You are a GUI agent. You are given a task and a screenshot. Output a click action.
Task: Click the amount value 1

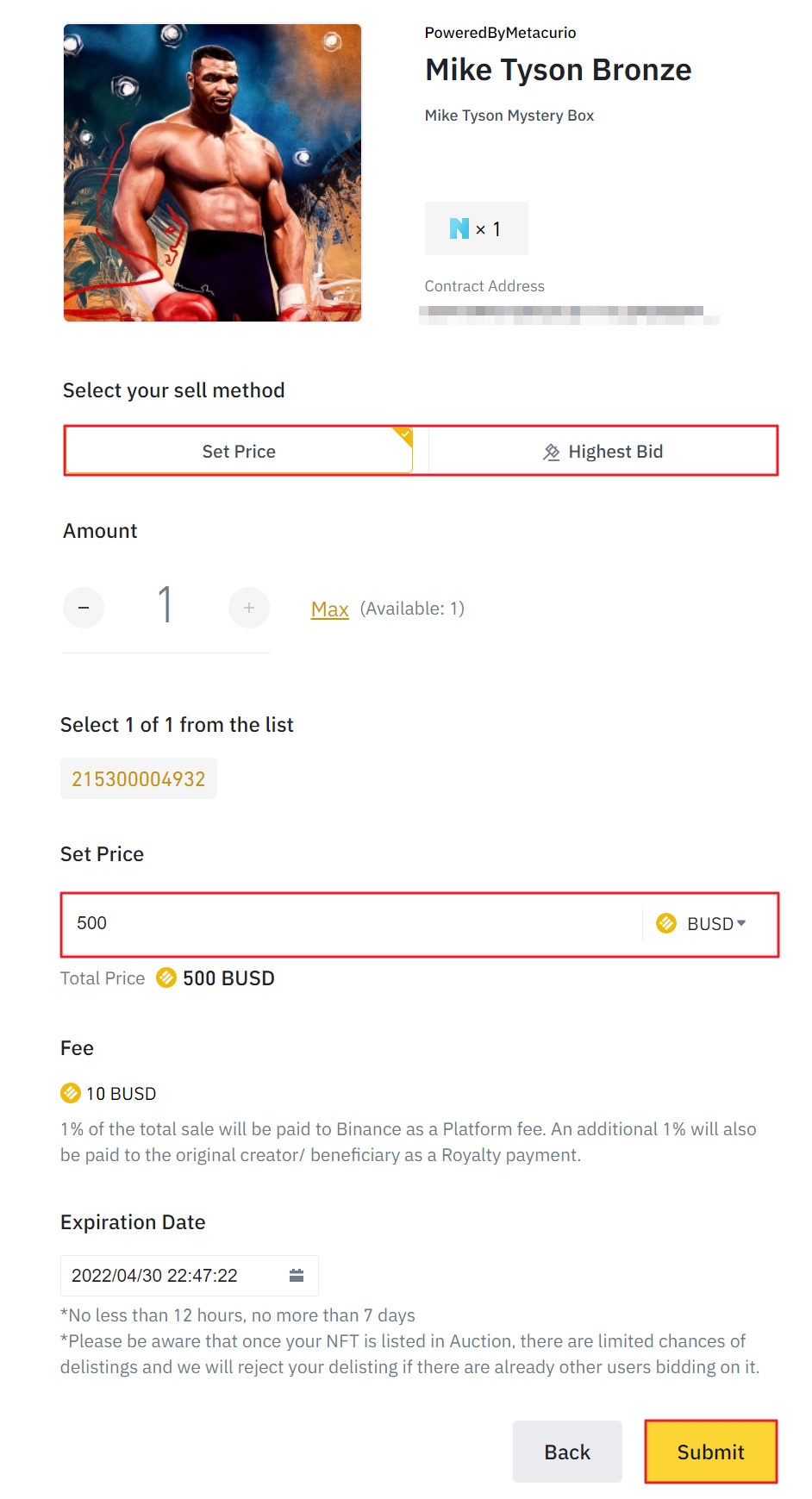pos(166,604)
